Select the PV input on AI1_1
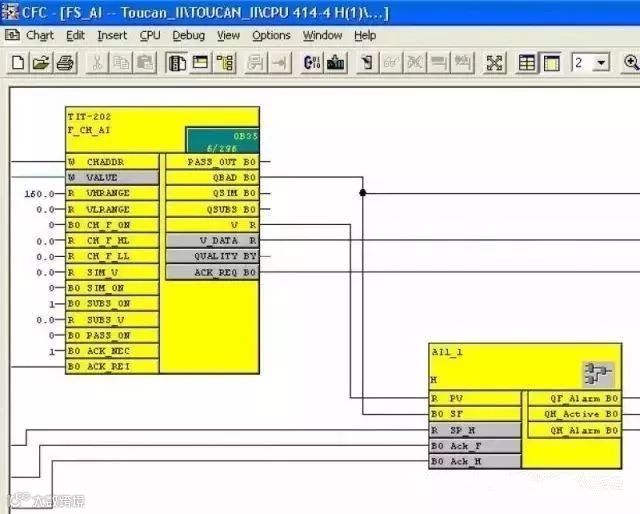 (475, 398)
